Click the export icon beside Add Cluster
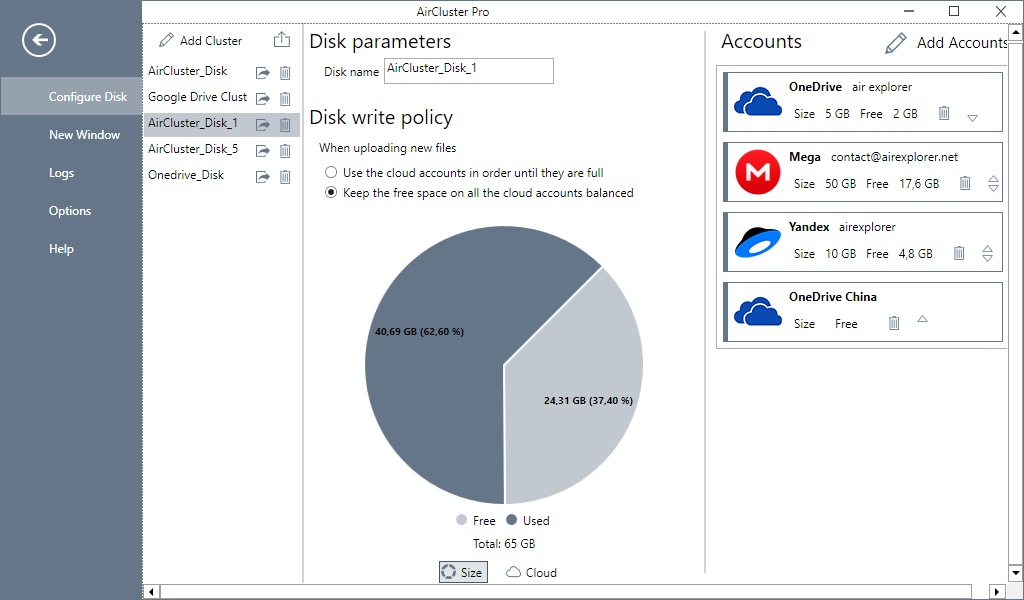The image size is (1024, 600). click(281, 40)
